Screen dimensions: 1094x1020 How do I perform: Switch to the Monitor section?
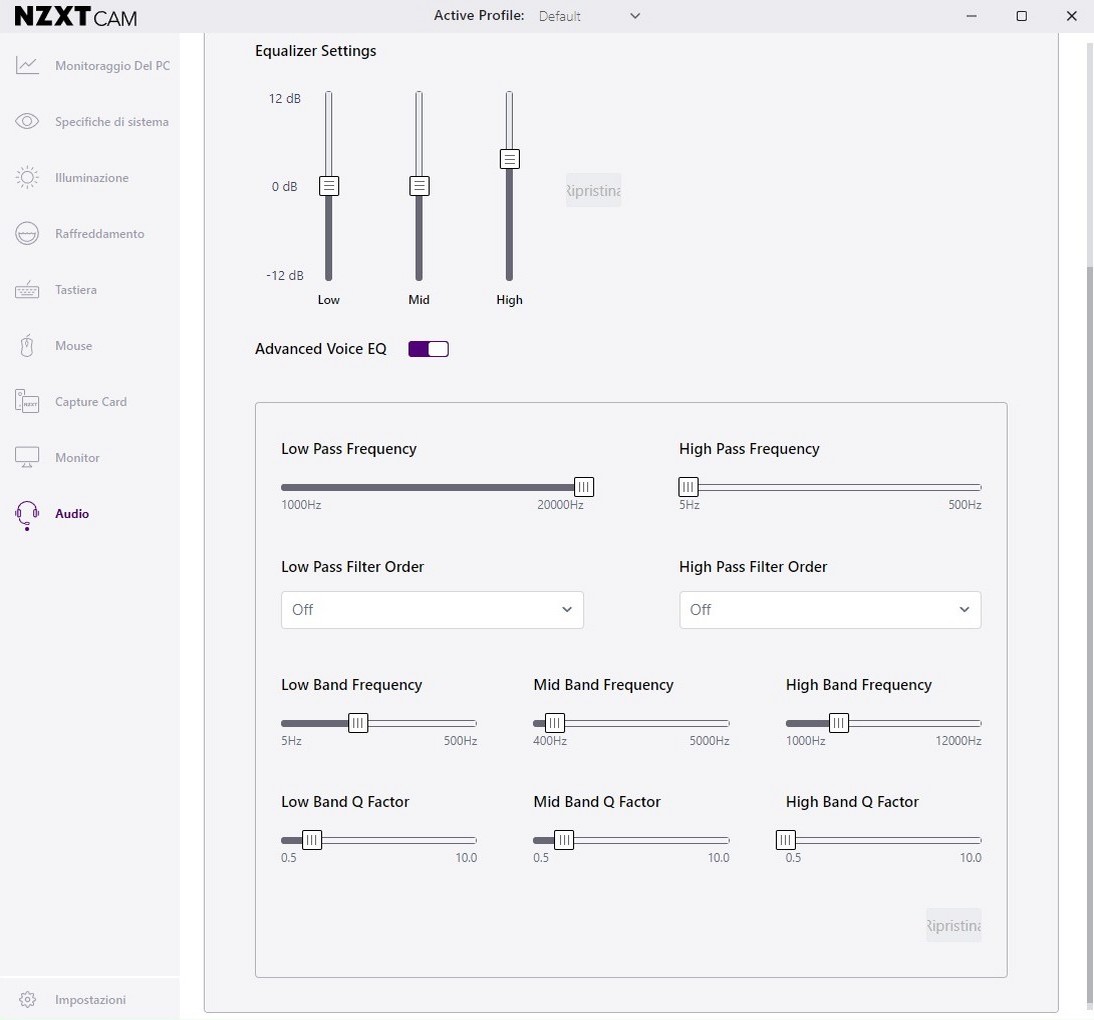coord(77,458)
